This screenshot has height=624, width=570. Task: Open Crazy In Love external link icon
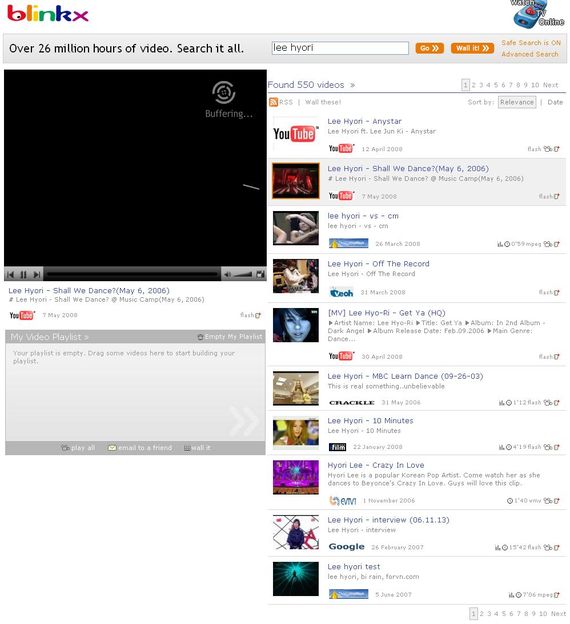pyautogui.click(x=556, y=501)
